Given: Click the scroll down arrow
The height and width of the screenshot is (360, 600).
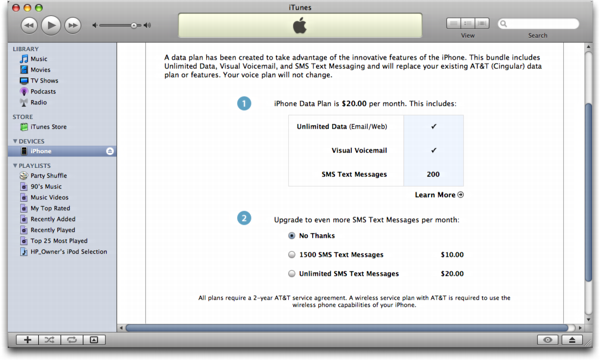Looking at the screenshot, I should tap(589, 319).
